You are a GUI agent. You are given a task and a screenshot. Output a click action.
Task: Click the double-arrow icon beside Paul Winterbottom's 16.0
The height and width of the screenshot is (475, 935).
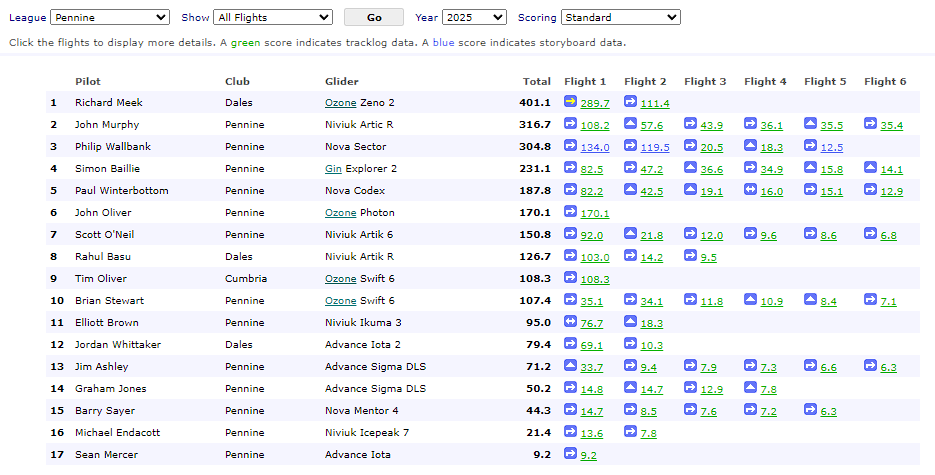pyautogui.click(x=750, y=190)
